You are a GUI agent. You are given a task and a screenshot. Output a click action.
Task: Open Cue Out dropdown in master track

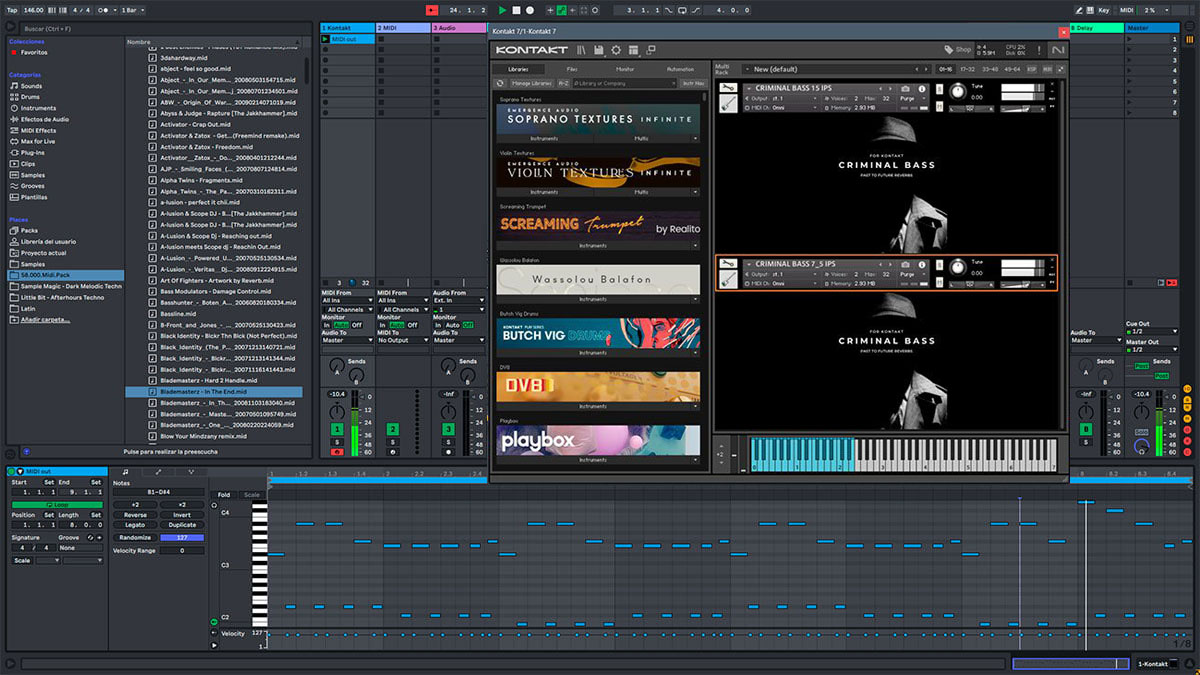[x=1152, y=331]
